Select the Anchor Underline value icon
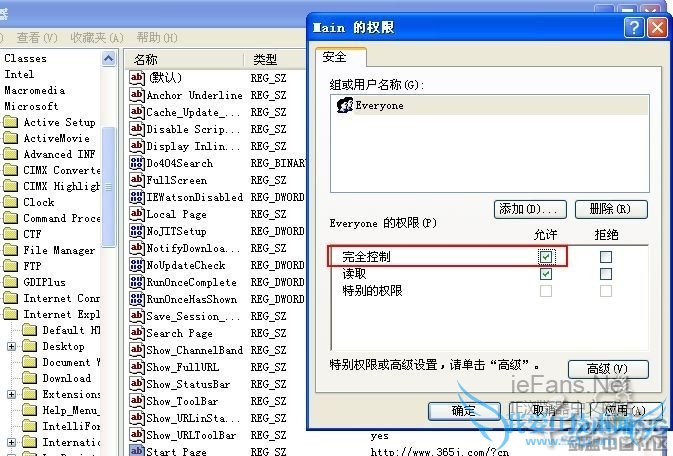 point(137,95)
